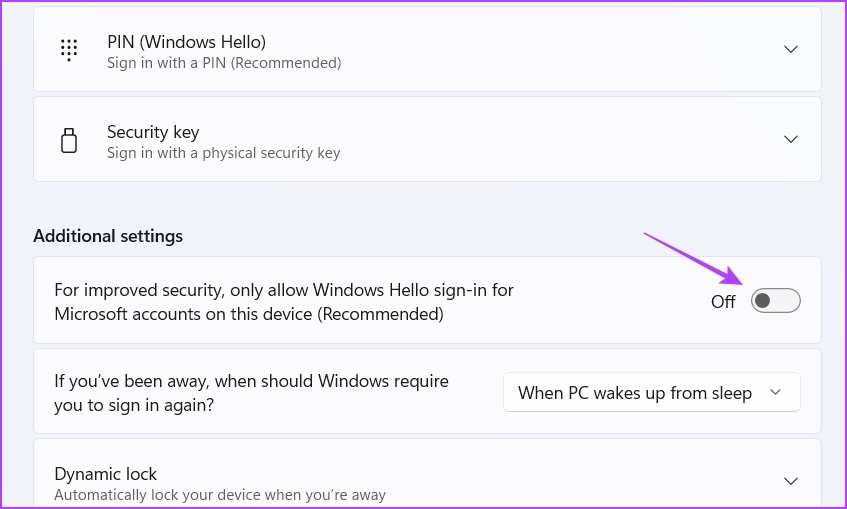Click the Additional settings heading
Screen dimensions: 847x509
coord(108,236)
